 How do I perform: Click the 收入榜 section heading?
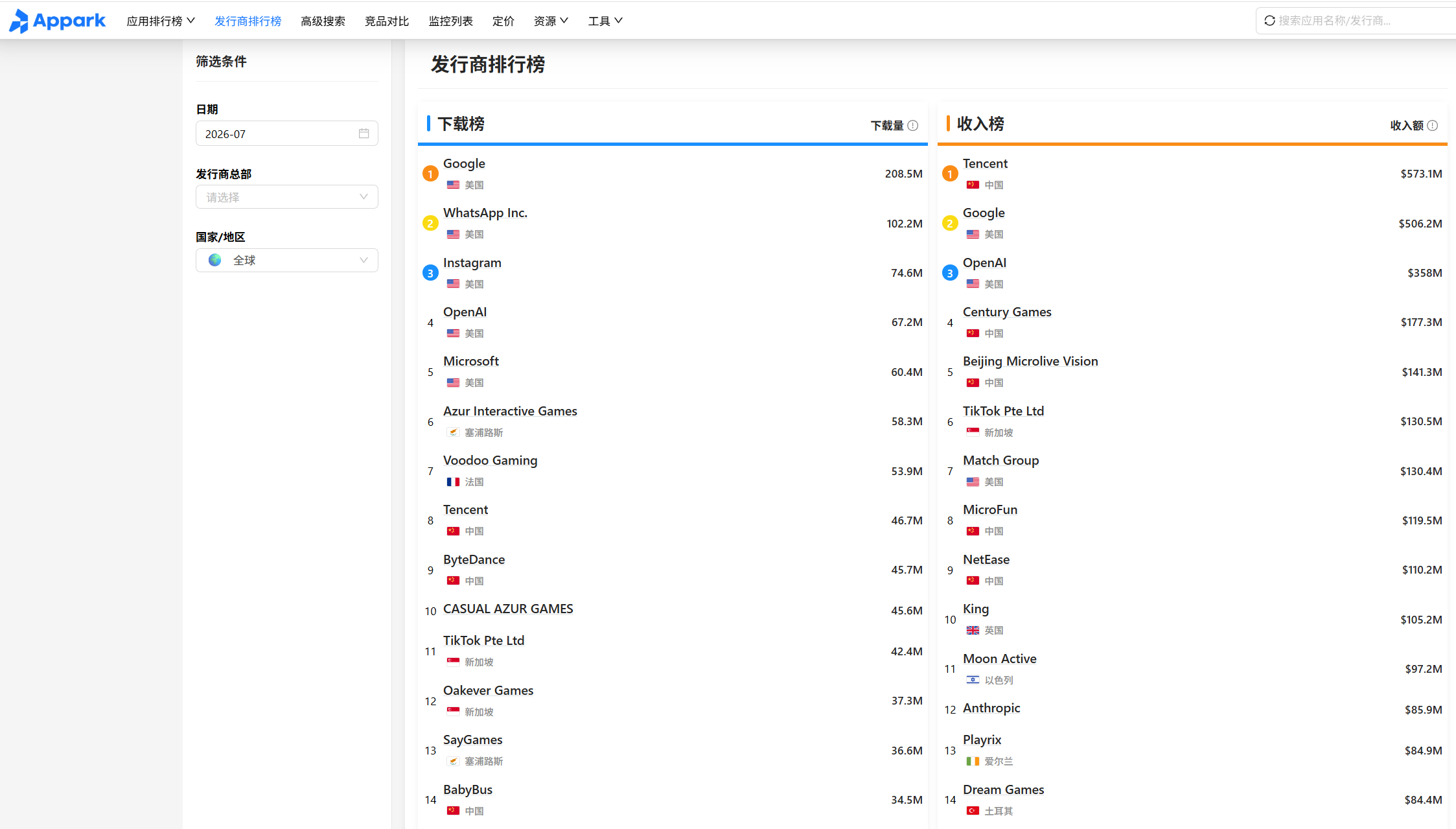(981, 124)
